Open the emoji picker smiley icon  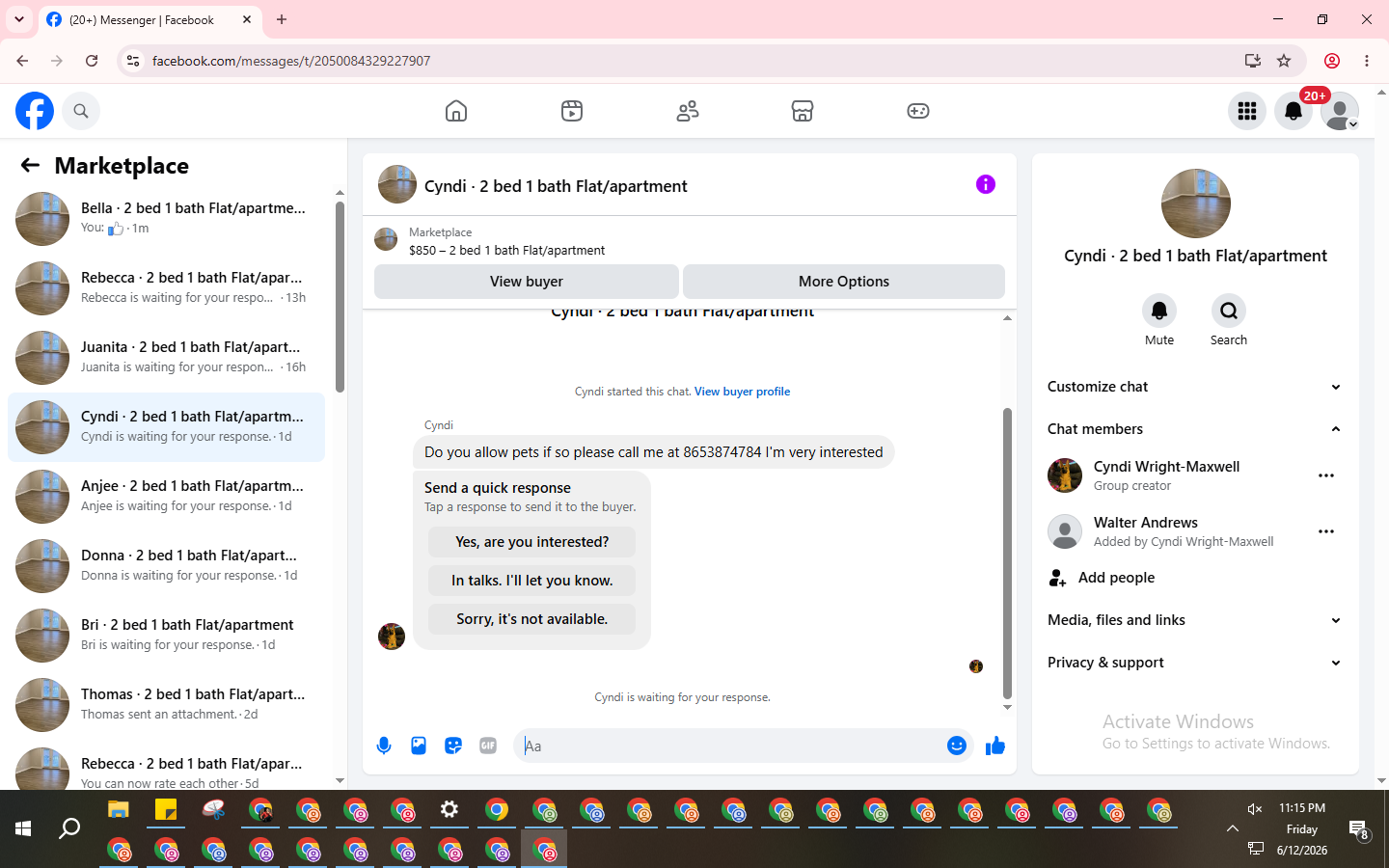pyautogui.click(x=957, y=746)
